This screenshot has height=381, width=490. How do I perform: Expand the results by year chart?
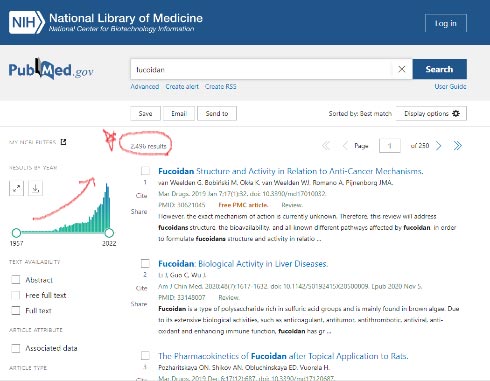16,189
